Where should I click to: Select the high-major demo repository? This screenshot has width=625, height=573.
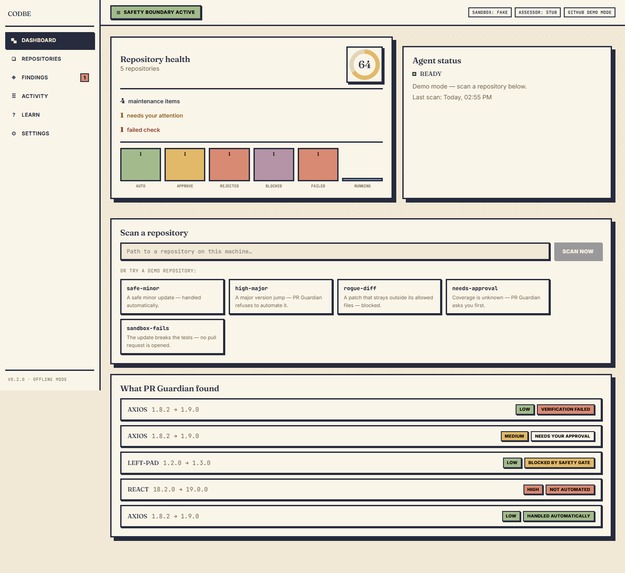click(x=281, y=297)
